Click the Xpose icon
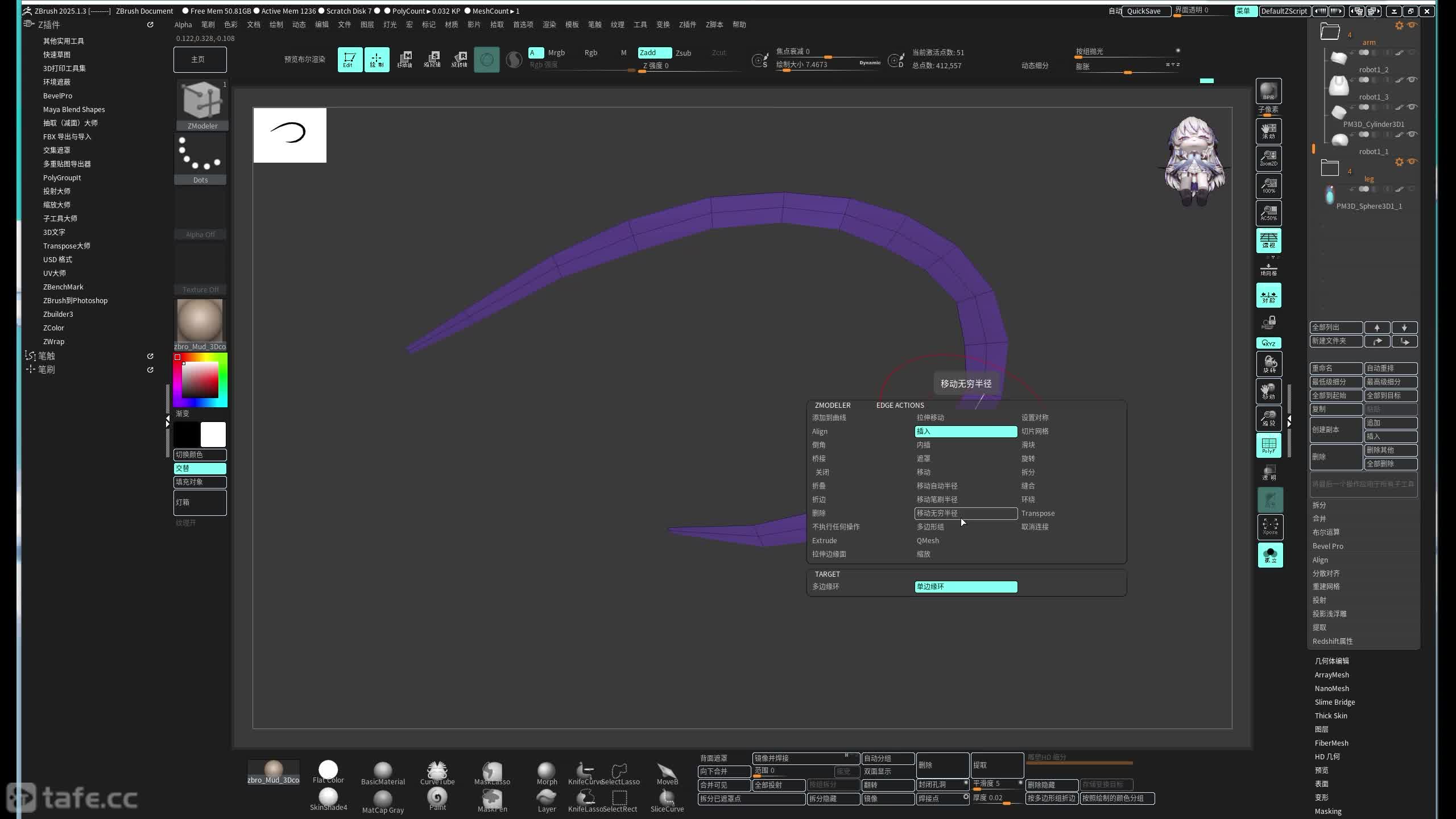 (1270, 527)
